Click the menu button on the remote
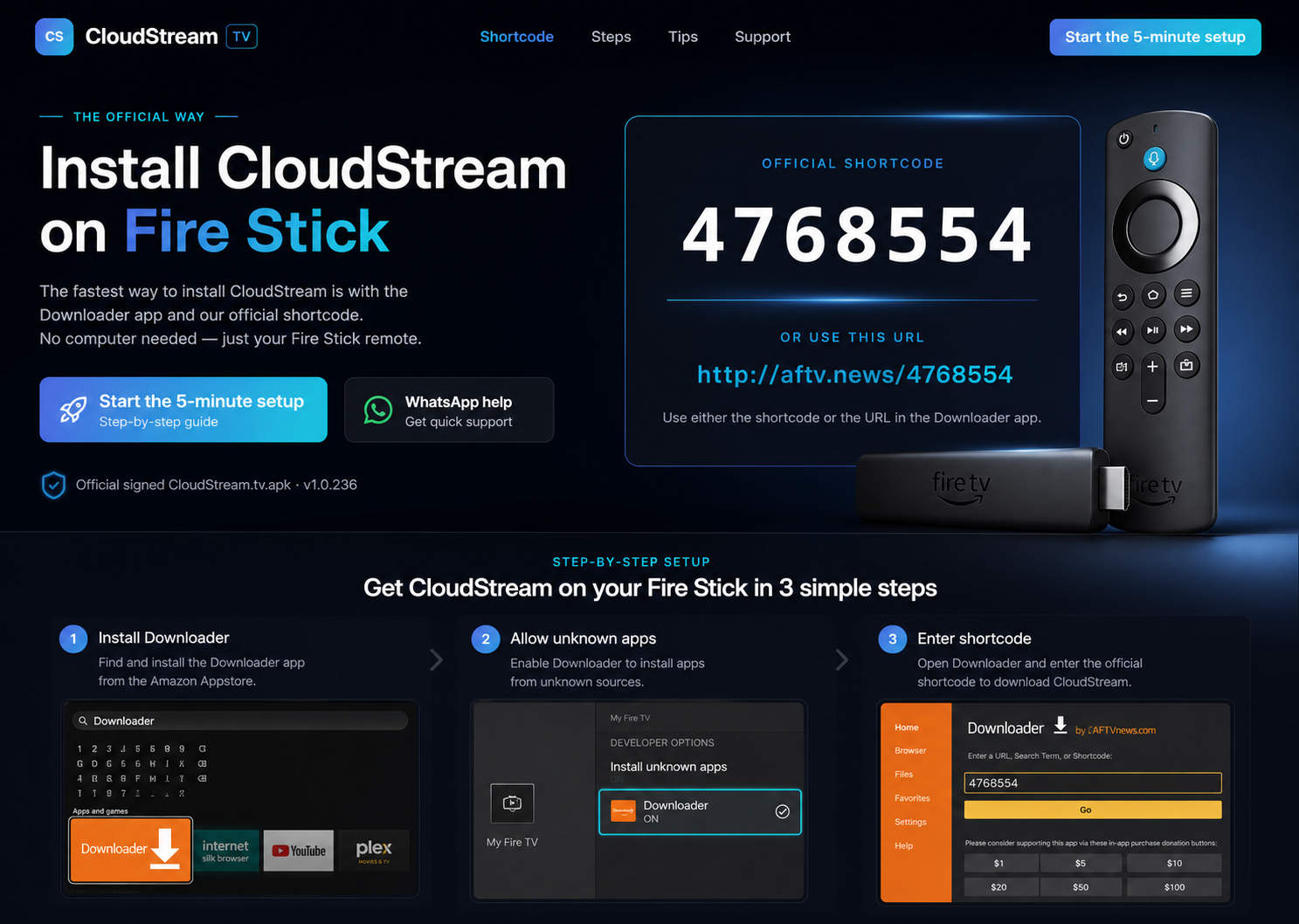This screenshot has width=1299, height=924. coord(1186,293)
